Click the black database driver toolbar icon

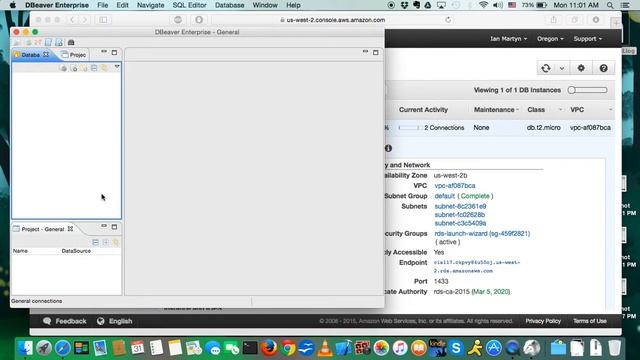point(71,42)
